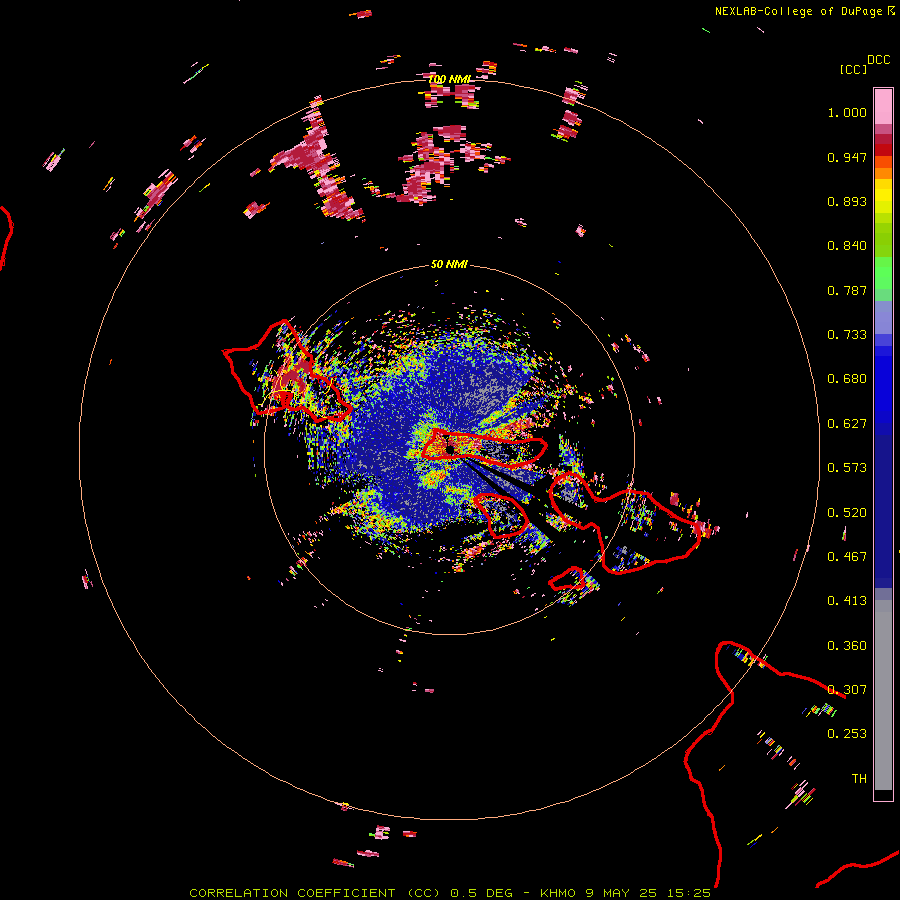Click the NEXLAB-College of DuPage title text
This screenshot has height=900, width=900.
(x=798, y=11)
